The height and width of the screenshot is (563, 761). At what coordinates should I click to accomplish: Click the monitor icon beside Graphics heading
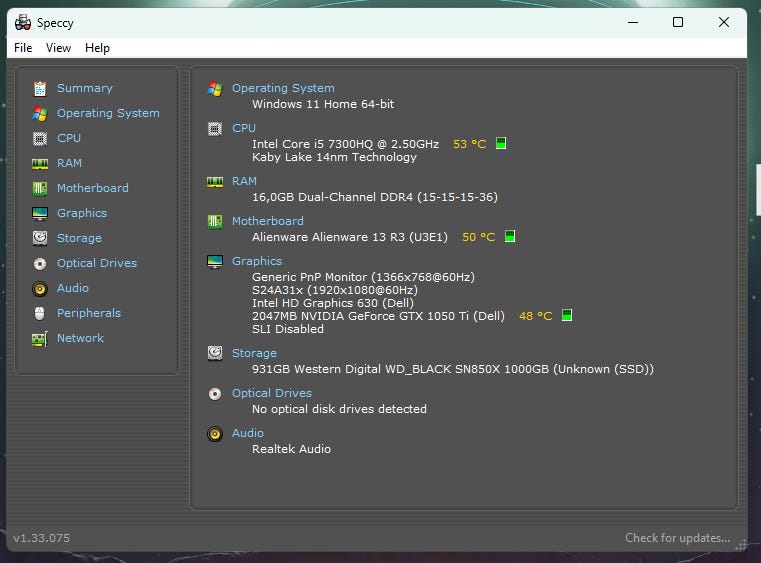215,262
